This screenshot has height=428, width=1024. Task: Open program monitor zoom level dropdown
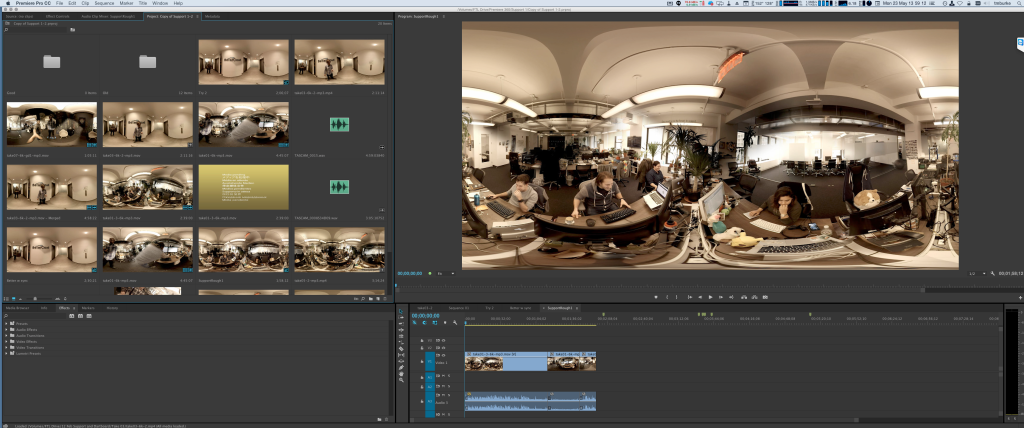coord(445,273)
